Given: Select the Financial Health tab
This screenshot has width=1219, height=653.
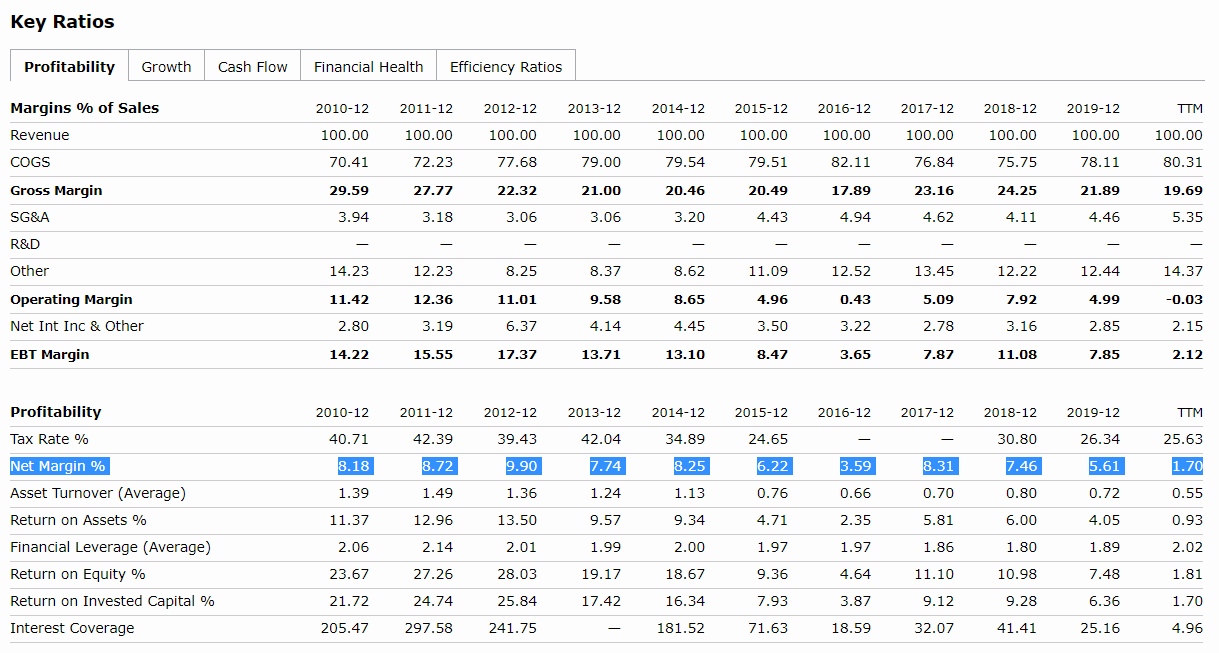Looking at the screenshot, I should click(x=368, y=67).
